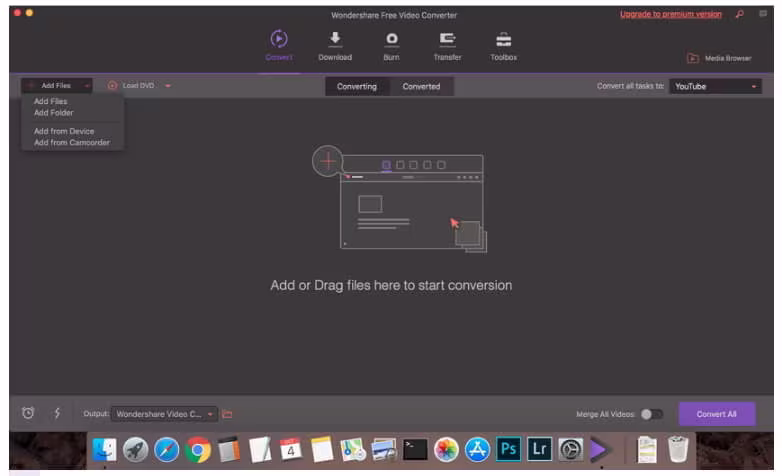This screenshot has width=782, height=476.
Task: Open the Trash in the dock
Action: click(678, 449)
